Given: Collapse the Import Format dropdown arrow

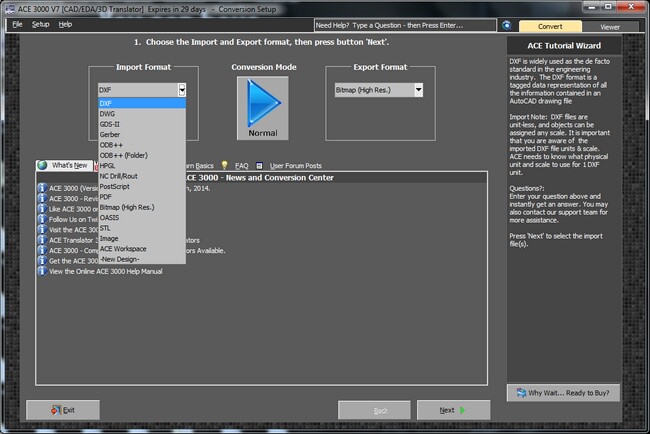Looking at the screenshot, I should tap(182, 90).
